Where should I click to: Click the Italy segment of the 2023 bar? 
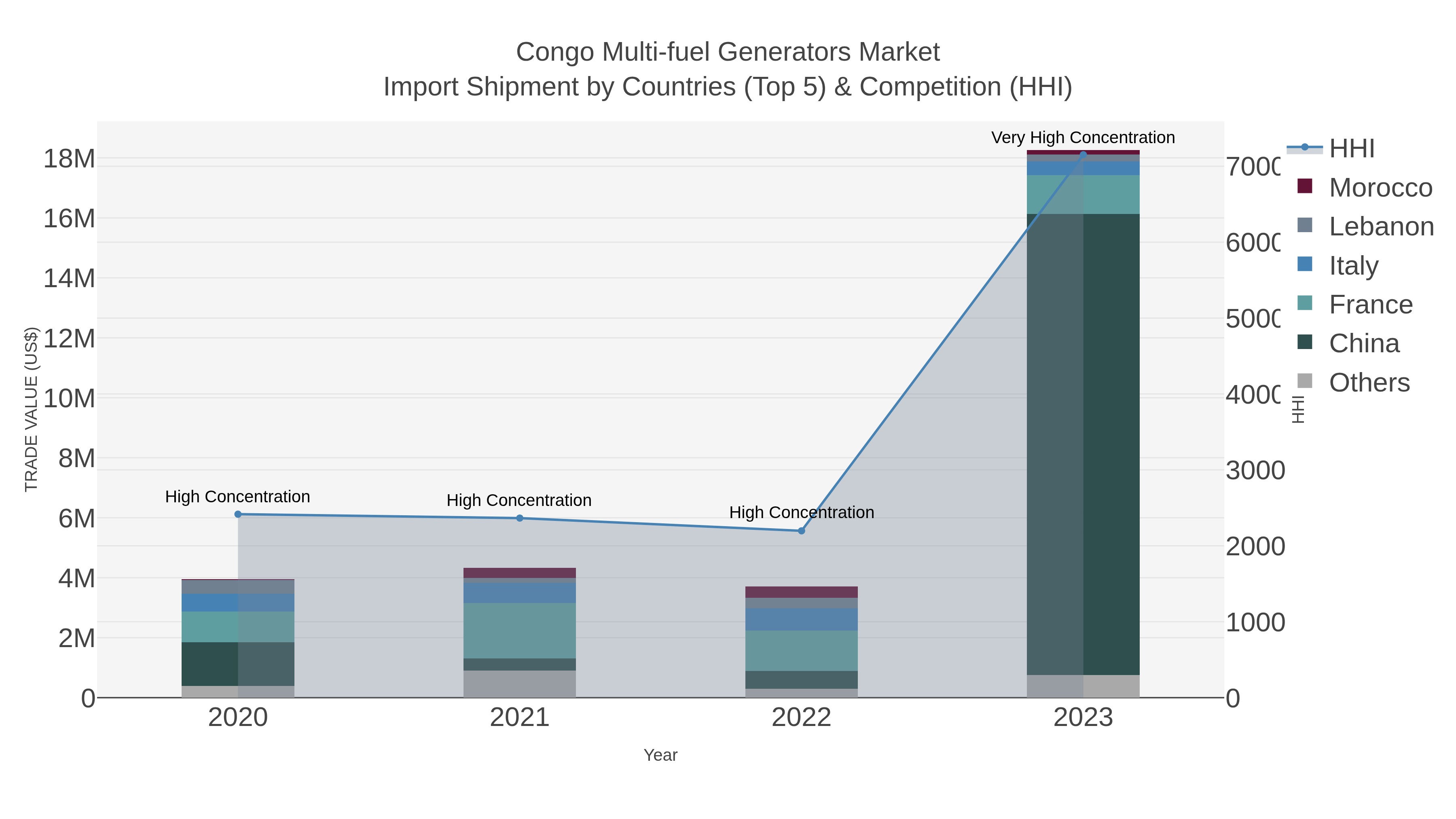tap(1083, 168)
